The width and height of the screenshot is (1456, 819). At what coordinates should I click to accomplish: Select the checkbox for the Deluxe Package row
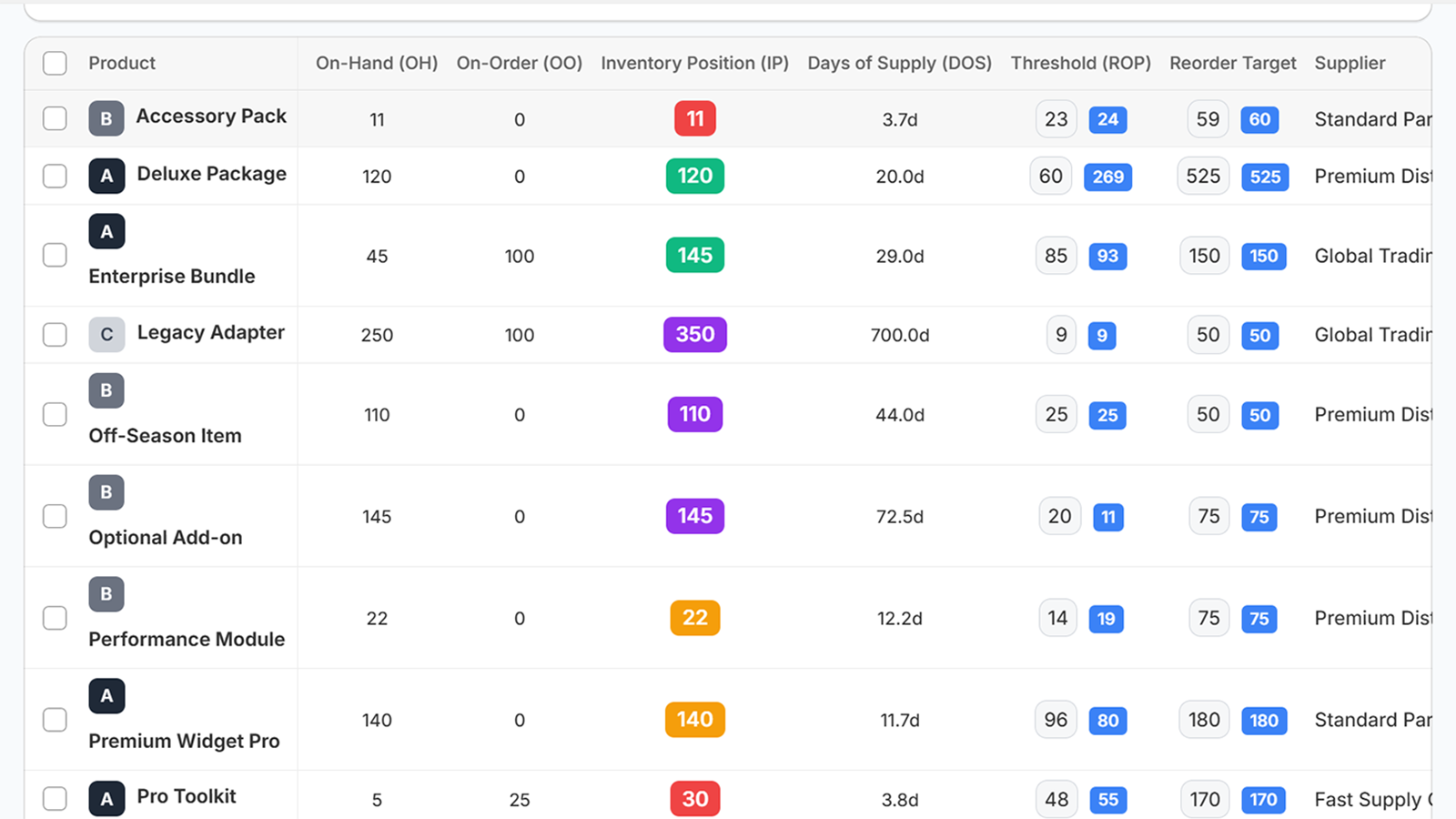click(55, 176)
